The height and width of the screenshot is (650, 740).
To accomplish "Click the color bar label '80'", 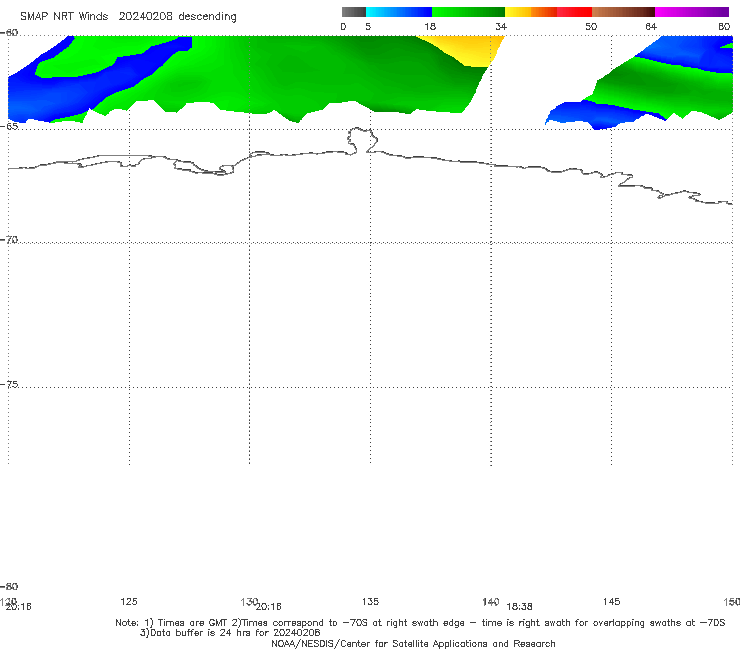I will tap(724, 26).
